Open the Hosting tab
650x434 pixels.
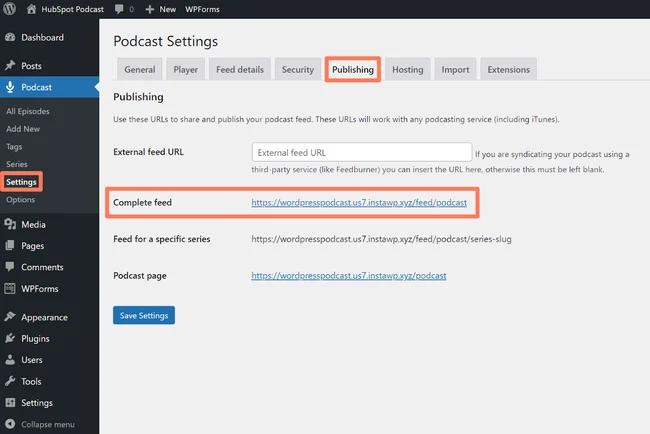point(407,69)
